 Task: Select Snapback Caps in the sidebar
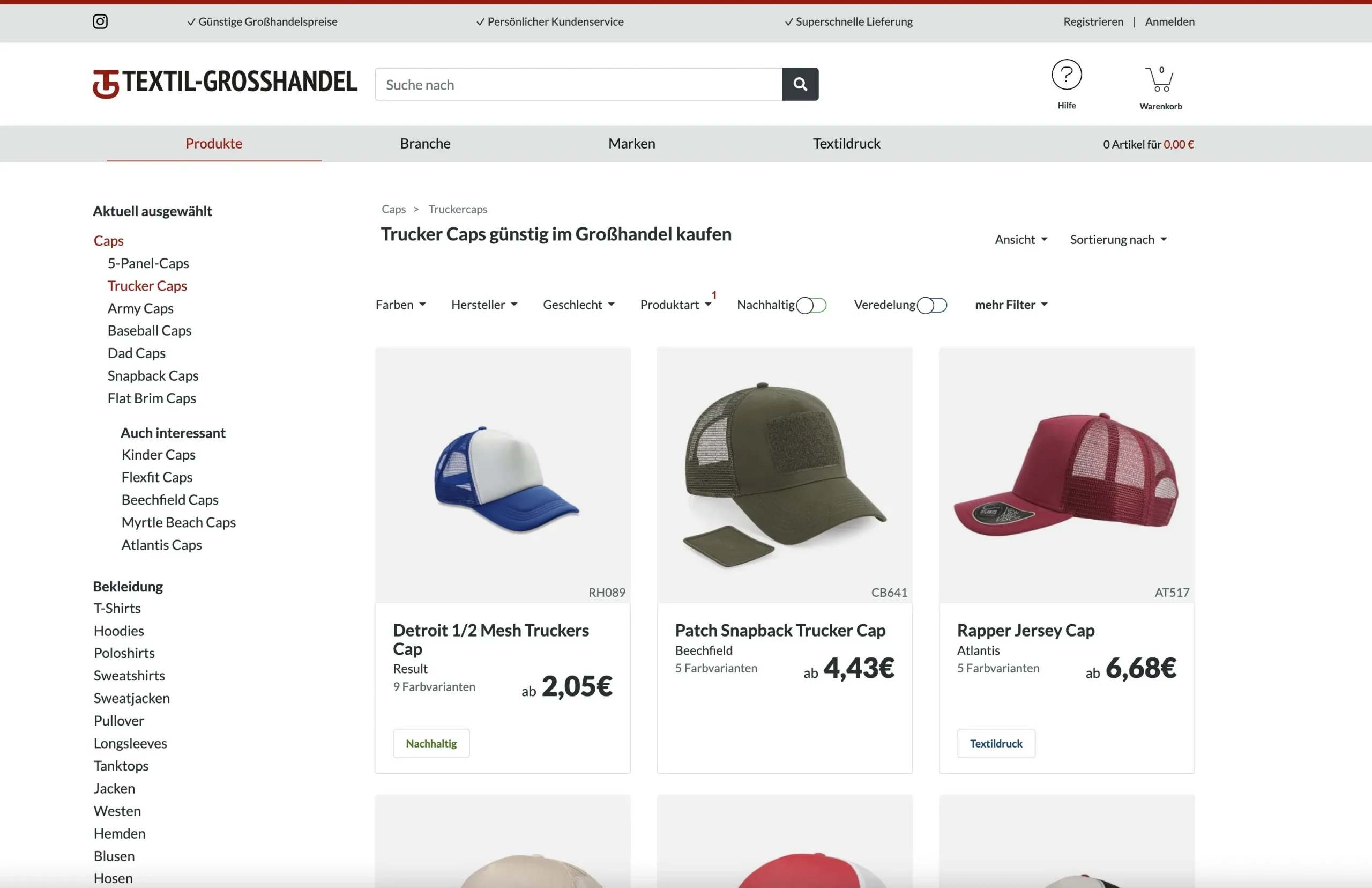(153, 375)
